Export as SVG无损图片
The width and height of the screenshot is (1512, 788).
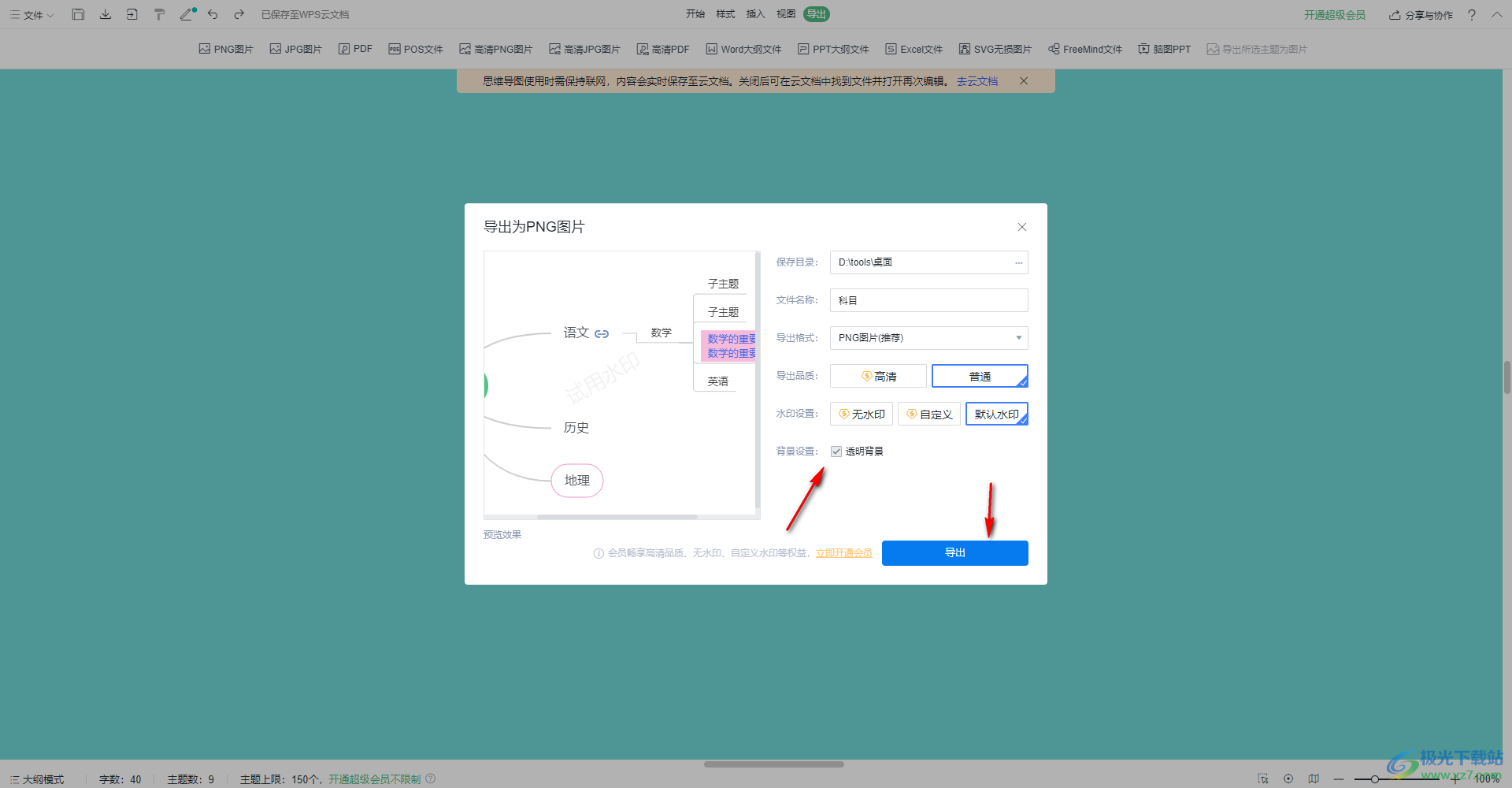(995, 49)
